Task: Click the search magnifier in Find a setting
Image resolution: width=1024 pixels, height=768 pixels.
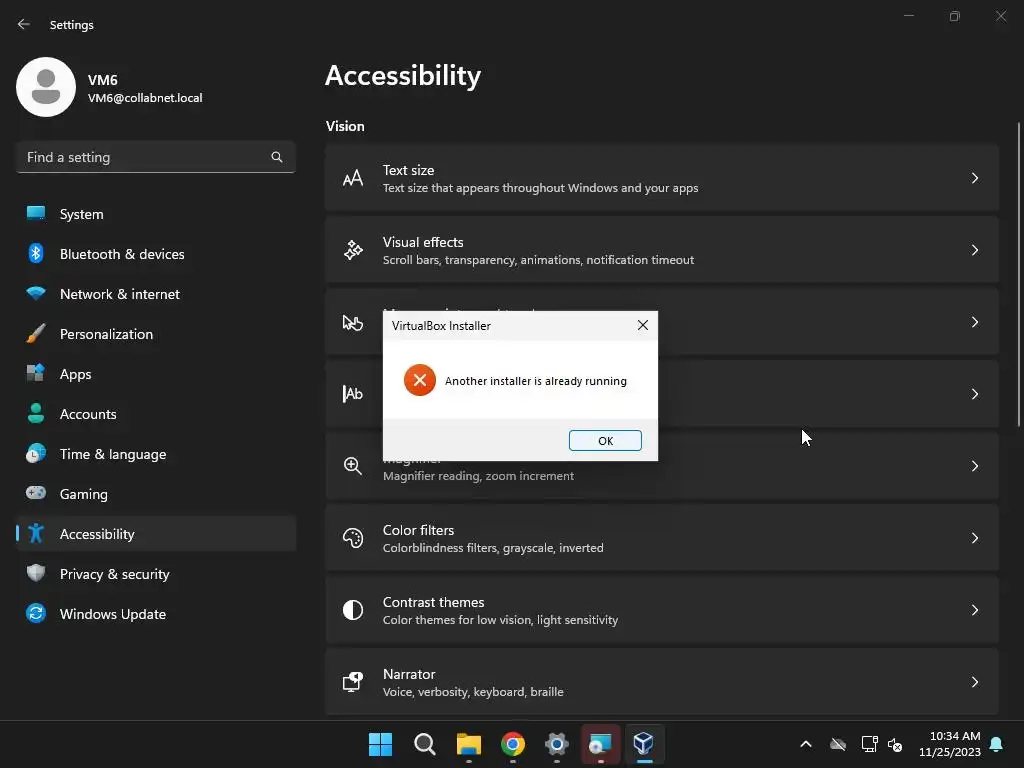Action: [x=277, y=157]
